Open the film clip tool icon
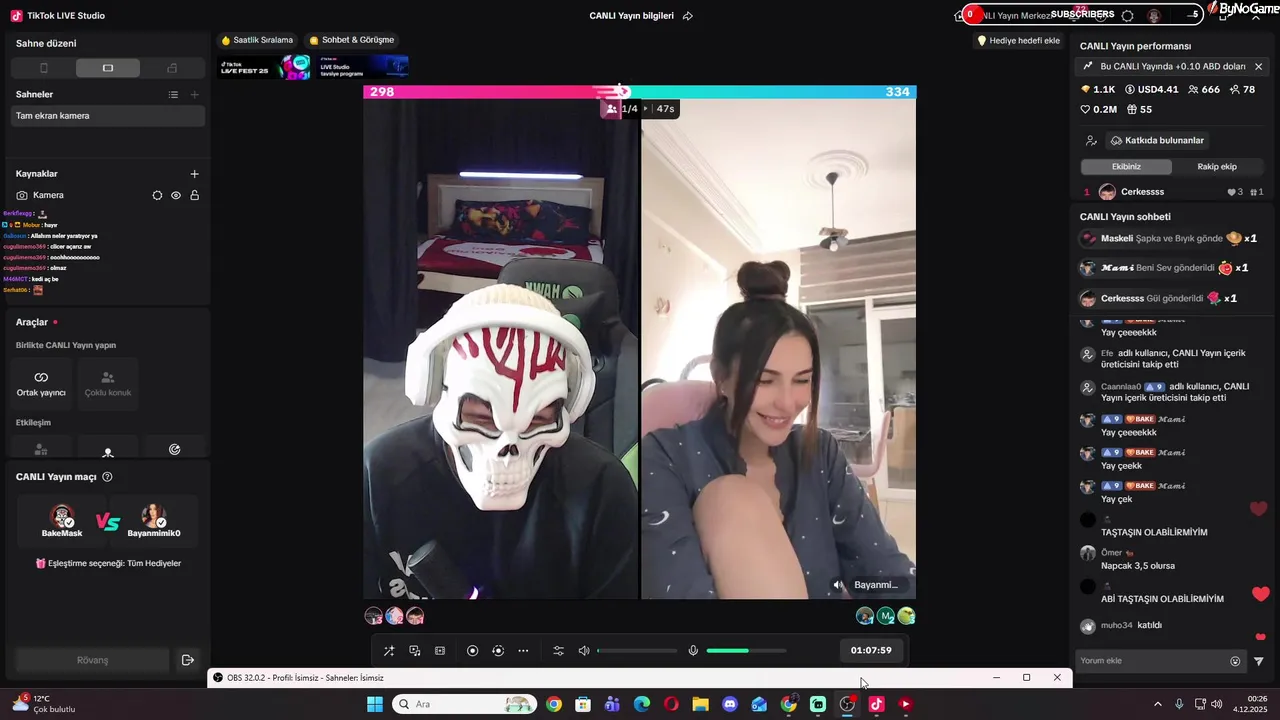 [440, 651]
